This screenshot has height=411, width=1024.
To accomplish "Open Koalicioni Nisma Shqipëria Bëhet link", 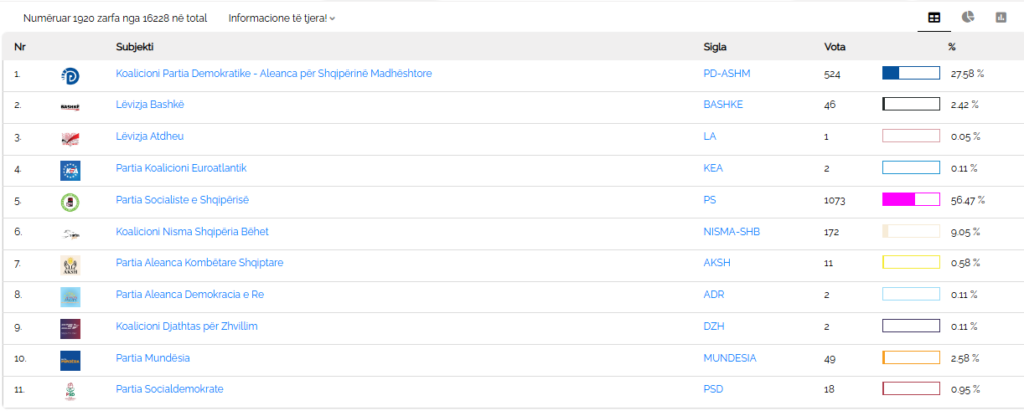I will (x=192, y=232).
